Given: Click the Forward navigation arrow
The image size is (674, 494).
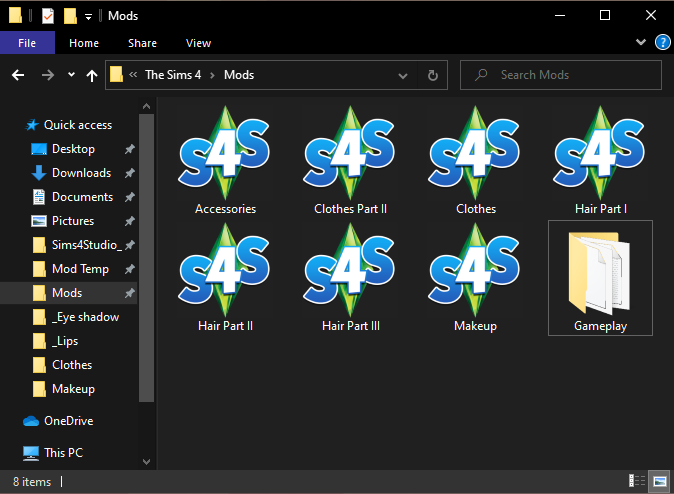Looking at the screenshot, I should click(x=48, y=75).
